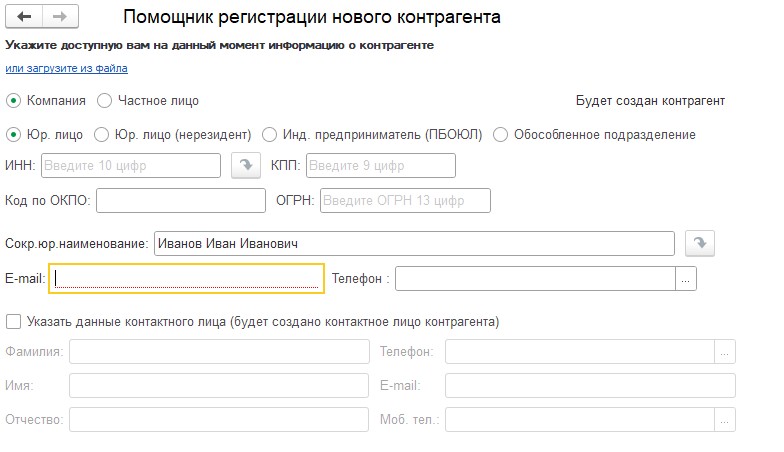
Task: Click the forward arrow navigation button
Action: click(60, 16)
